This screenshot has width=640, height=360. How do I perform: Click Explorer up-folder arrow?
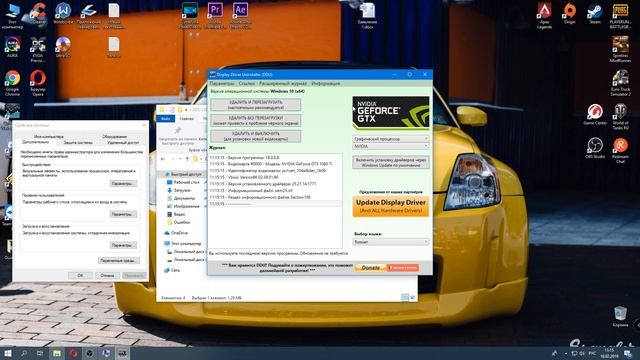click(x=187, y=158)
